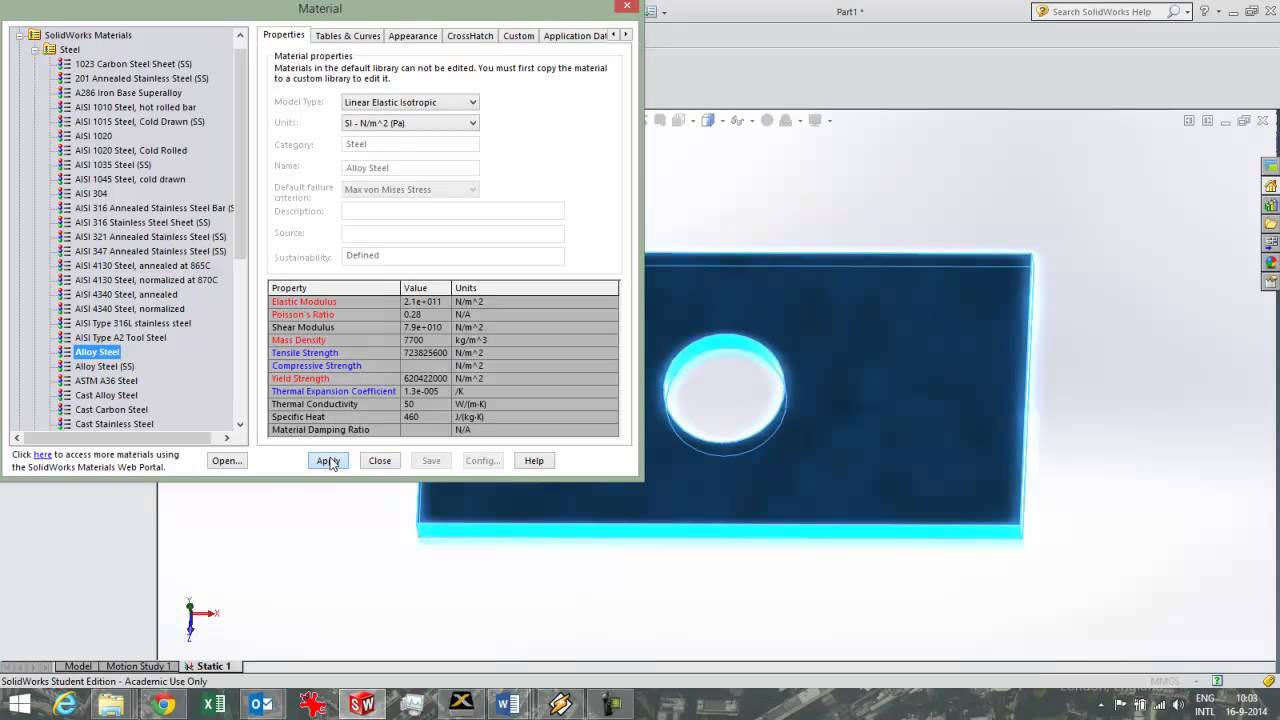
Task: Open Model Type dropdown
Action: point(410,102)
